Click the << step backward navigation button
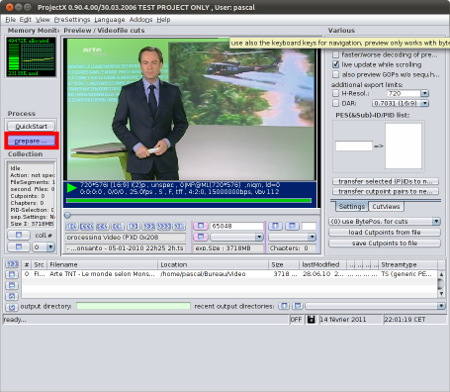This screenshot has height=392, width=450. coord(102,227)
